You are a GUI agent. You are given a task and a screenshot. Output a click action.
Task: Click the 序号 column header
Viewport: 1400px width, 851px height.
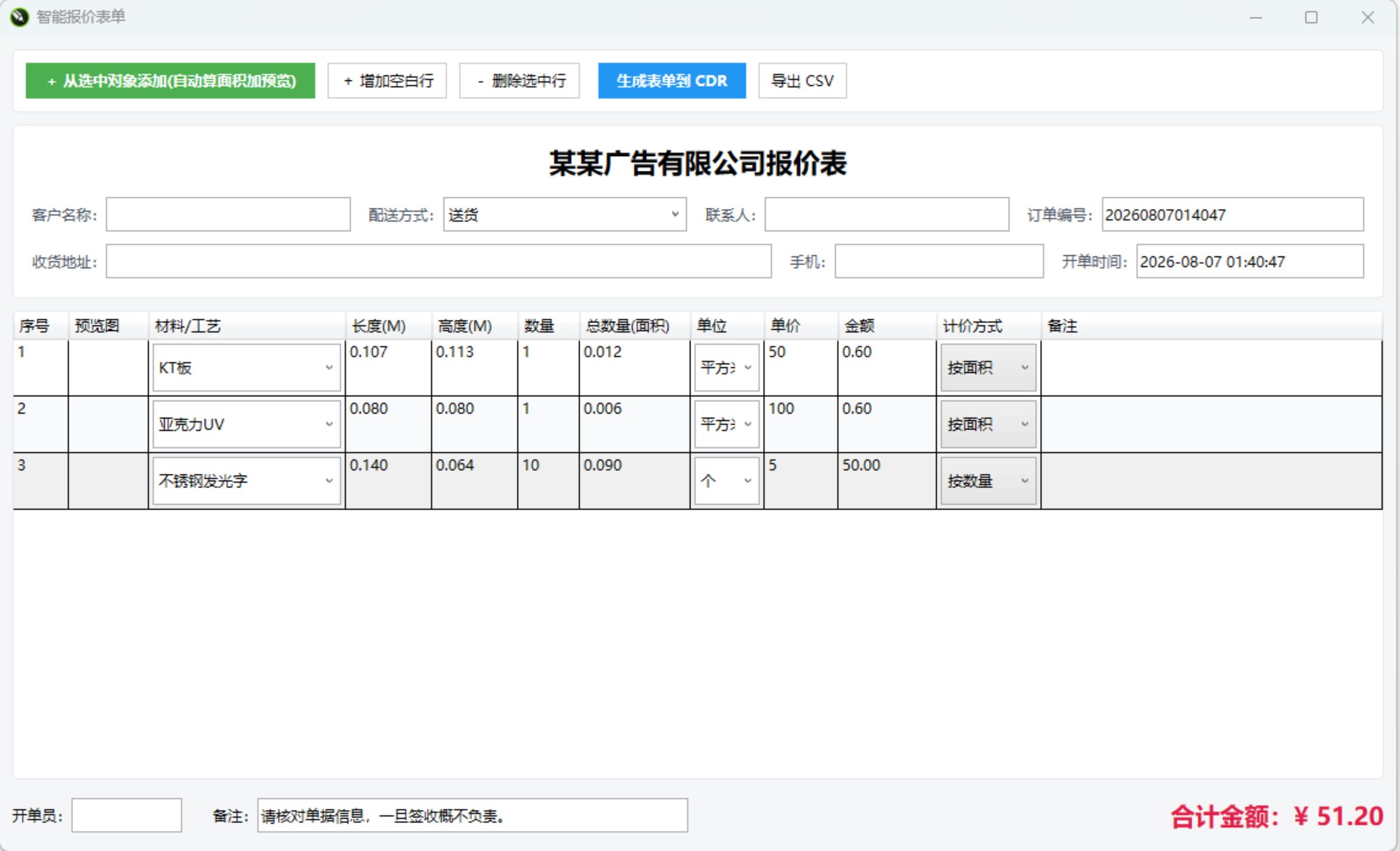pos(41,325)
